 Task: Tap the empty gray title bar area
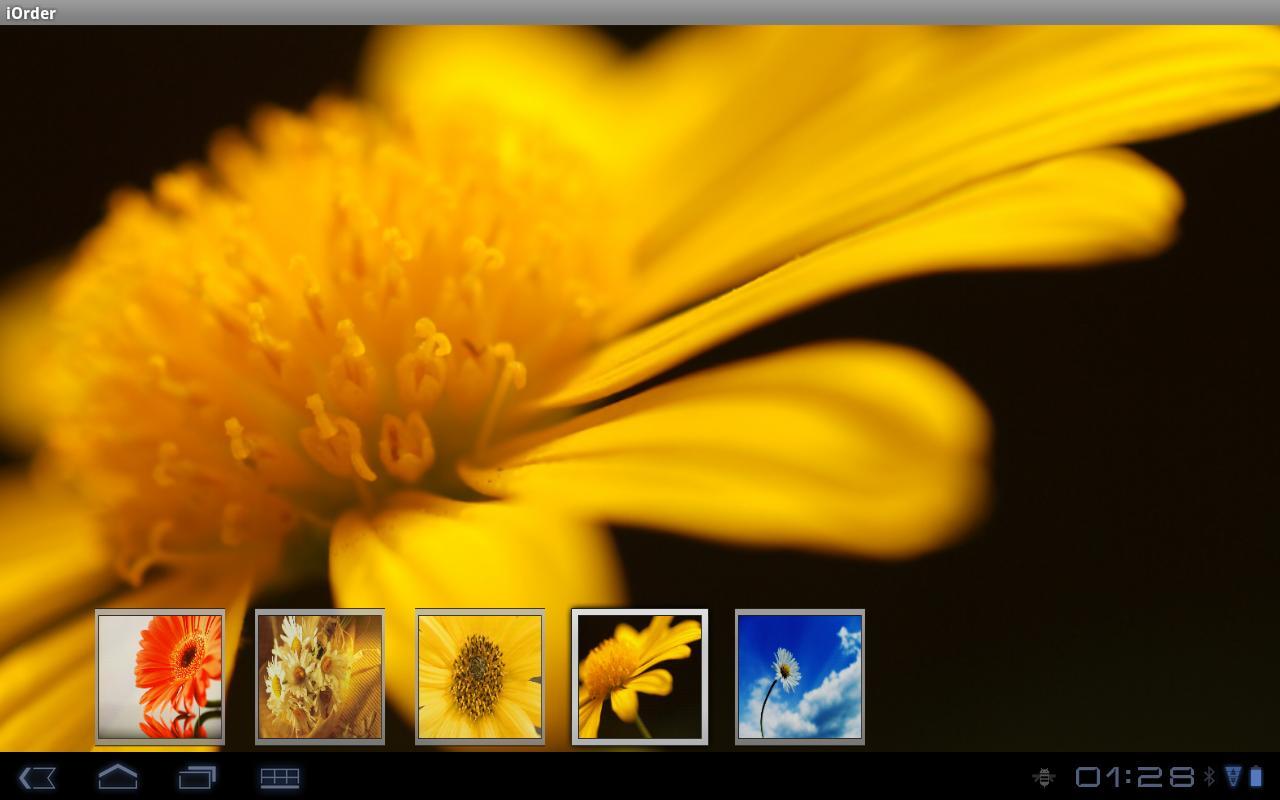[x=640, y=13]
